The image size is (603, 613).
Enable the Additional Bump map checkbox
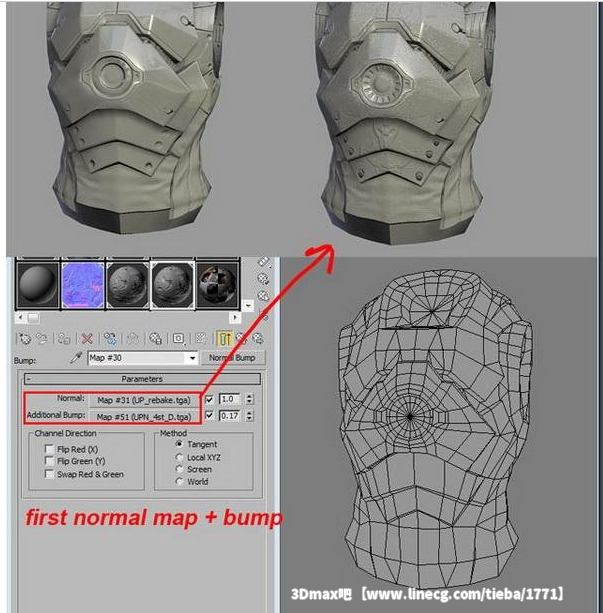209,415
